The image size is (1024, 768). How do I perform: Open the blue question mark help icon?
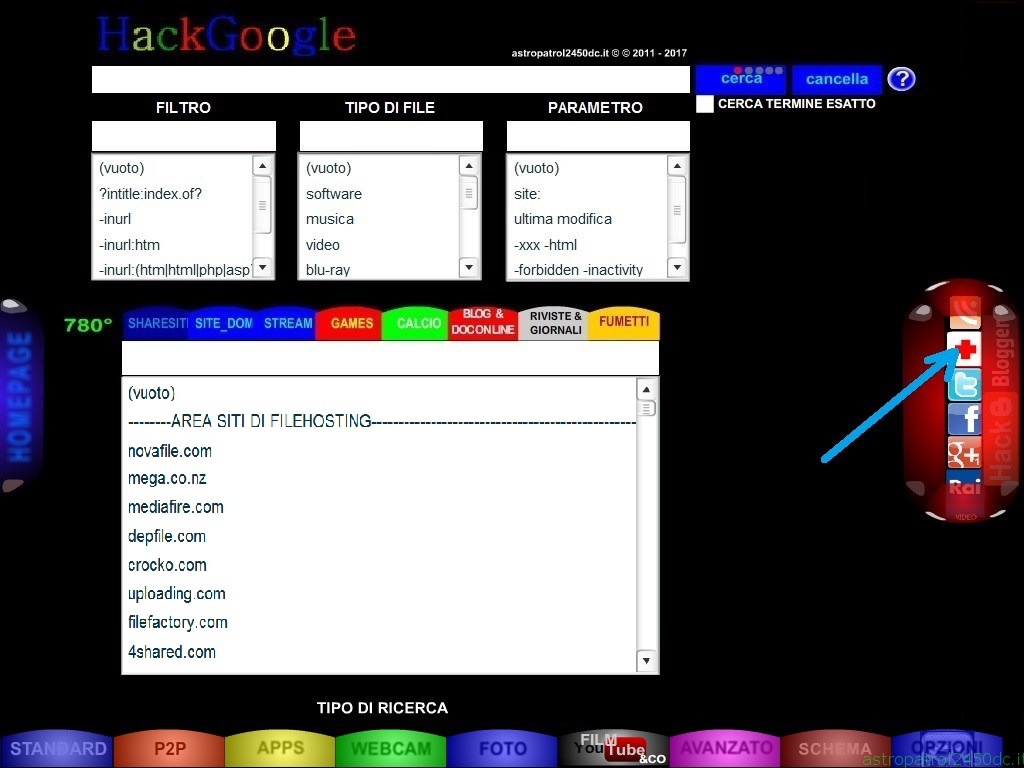(901, 79)
